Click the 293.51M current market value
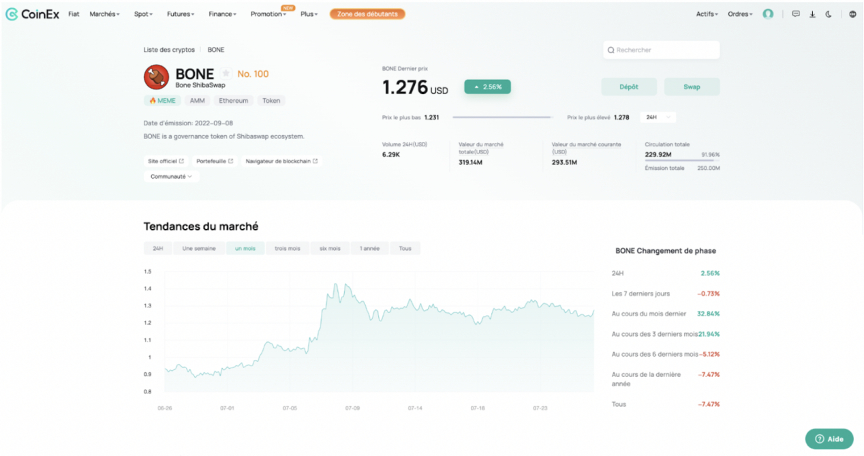Screen dimensions: 864x456 (564, 162)
